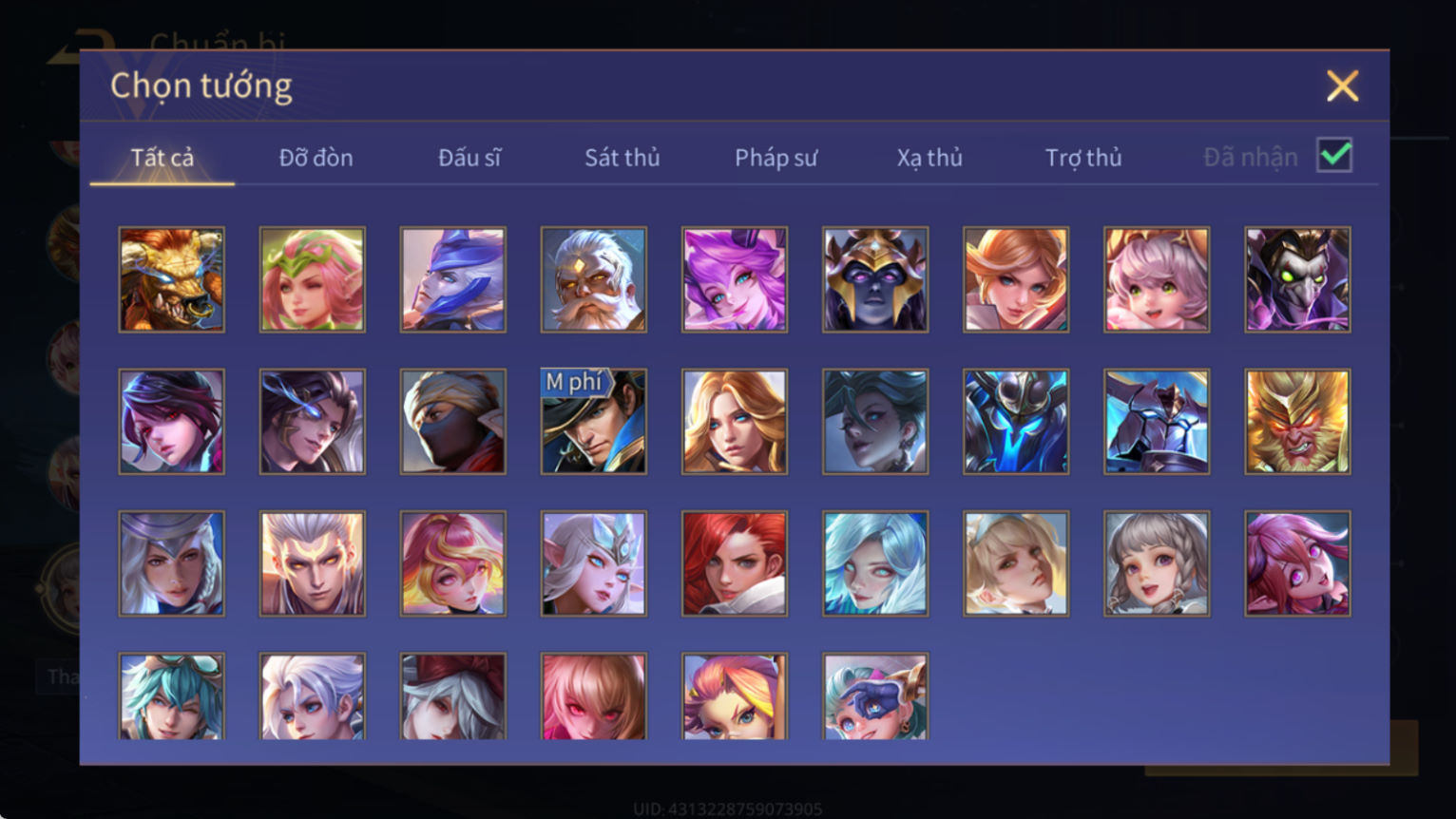The image size is (1456, 819).
Task: Switch to the Trợ thủ tab
Action: pos(1083,158)
